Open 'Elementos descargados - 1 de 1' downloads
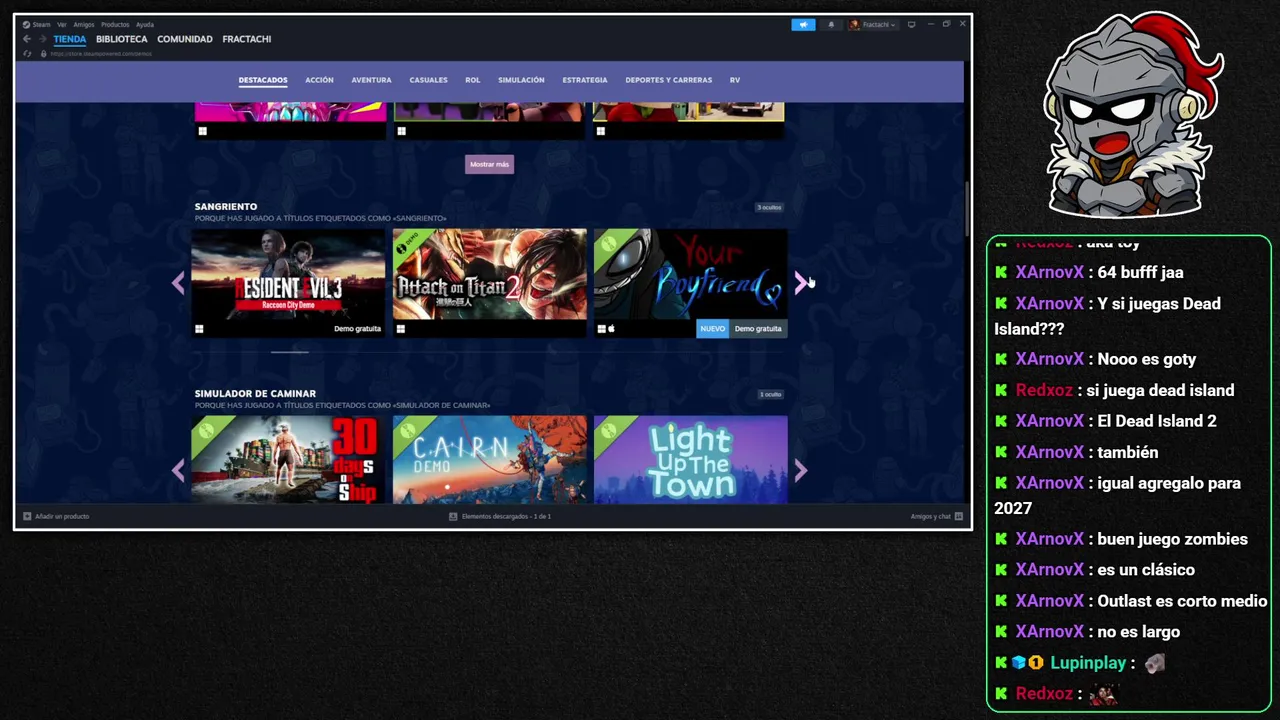 pos(500,516)
